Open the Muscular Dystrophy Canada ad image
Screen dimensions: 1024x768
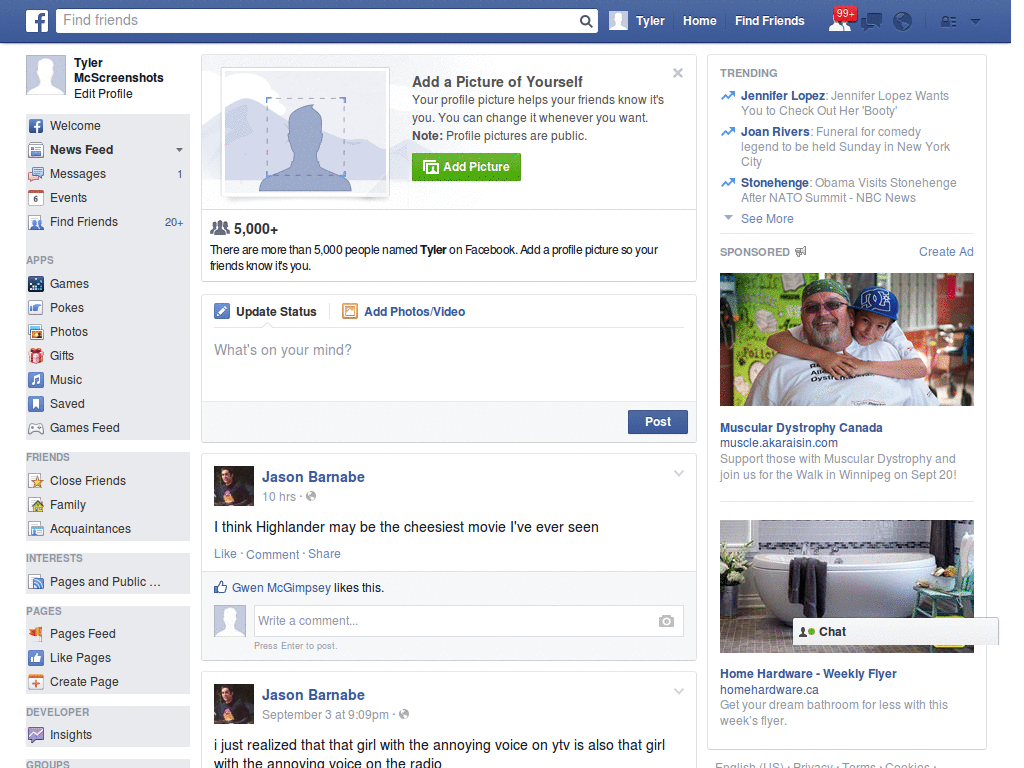846,340
